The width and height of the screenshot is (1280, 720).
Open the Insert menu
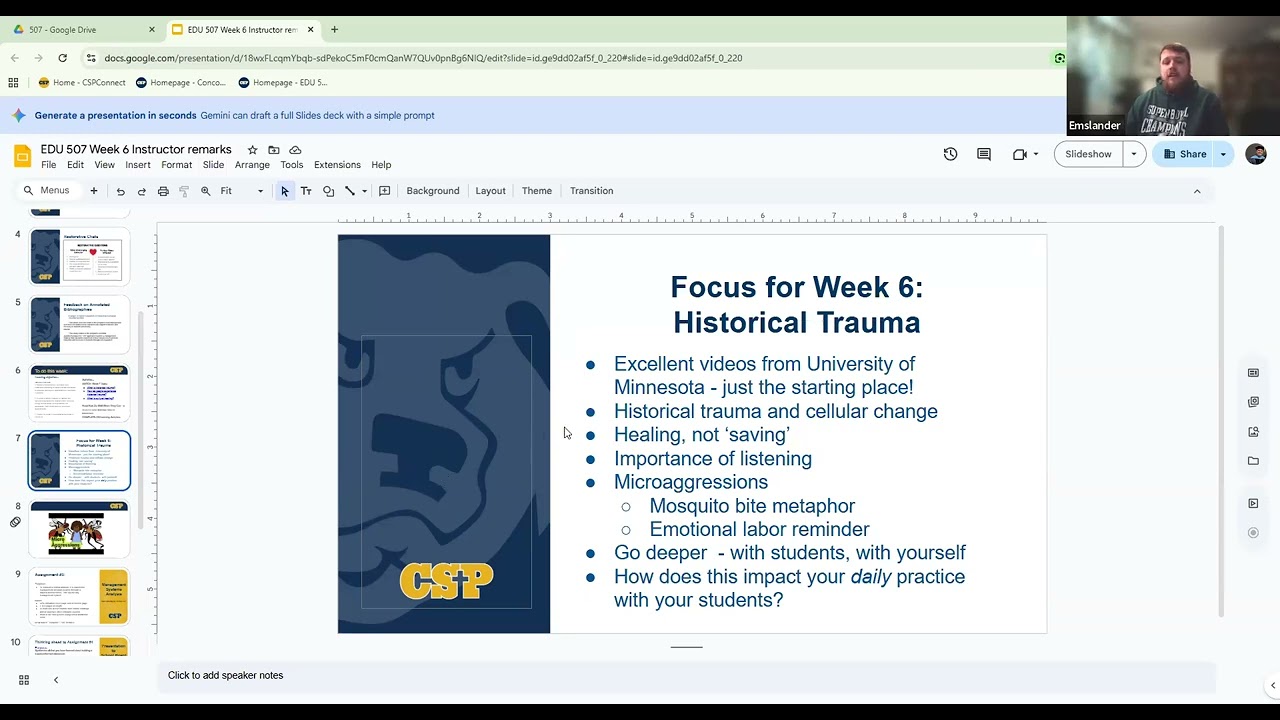[x=138, y=165]
